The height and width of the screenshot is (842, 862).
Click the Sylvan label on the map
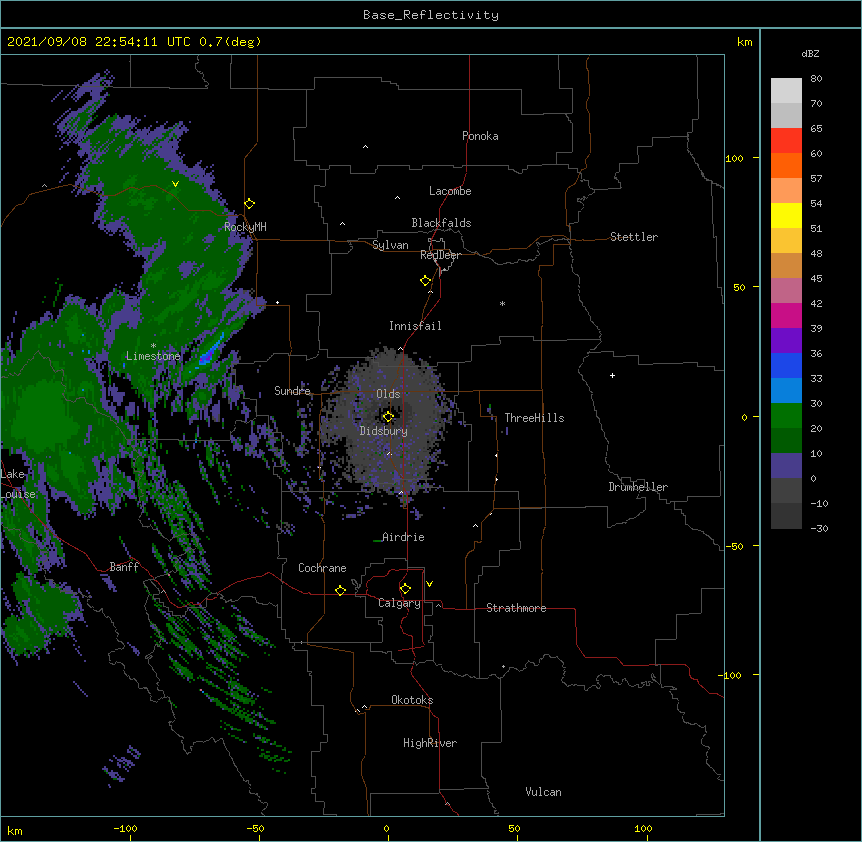coord(390,245)
